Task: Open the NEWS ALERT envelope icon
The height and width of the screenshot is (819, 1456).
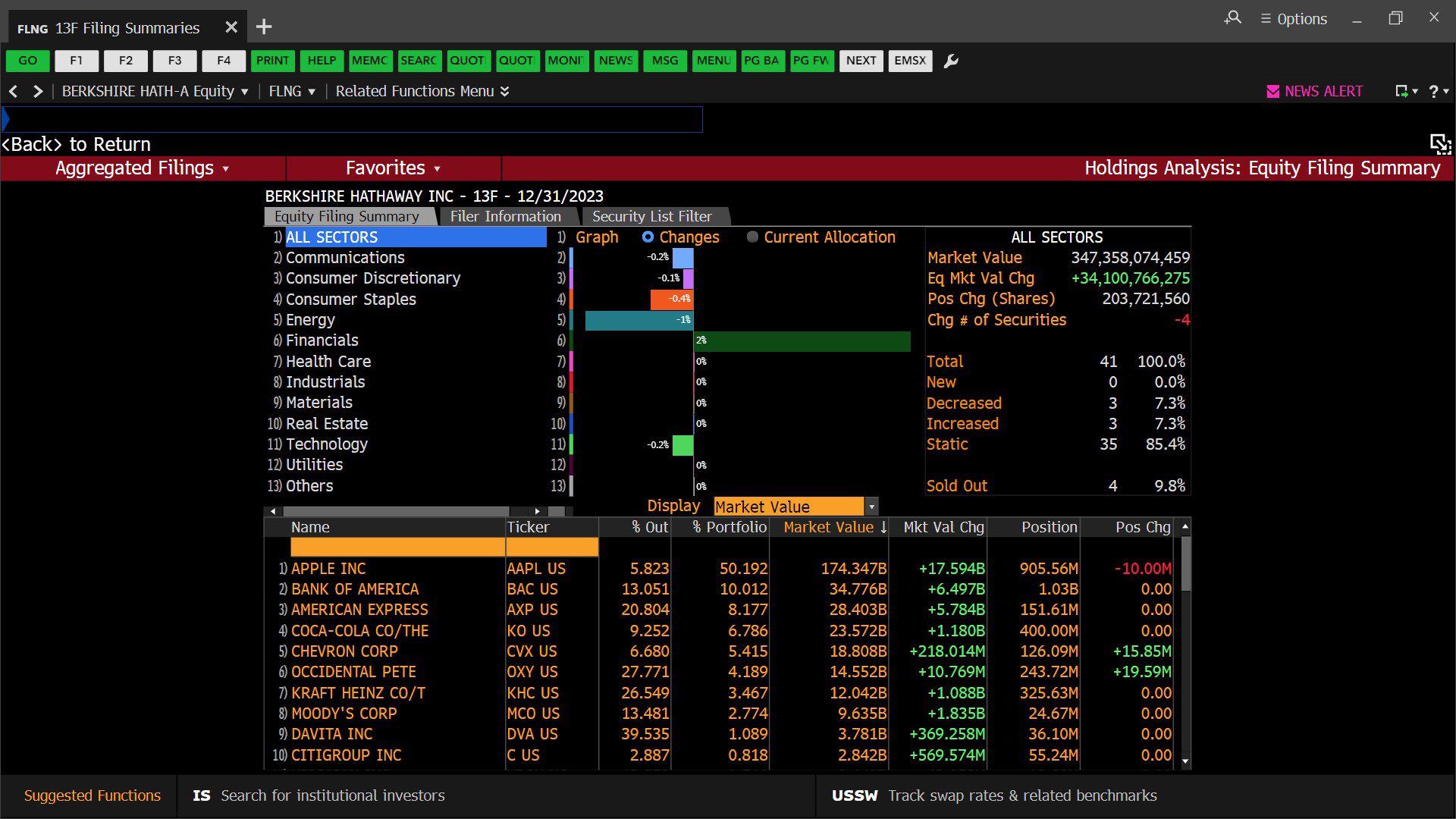Action: point(1273,91)
